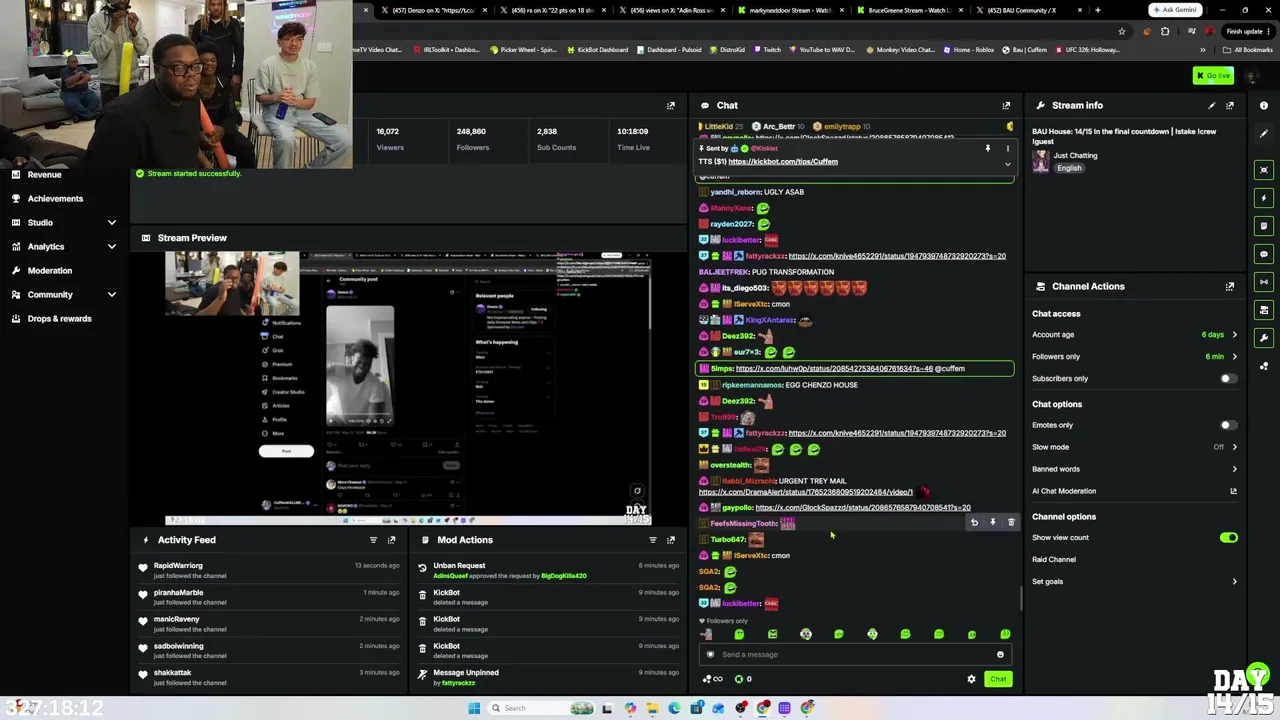The width and height of the screenshot is (1280, 720).
Task: Open Revenue in the sidebar
Action: click(44, 175)
